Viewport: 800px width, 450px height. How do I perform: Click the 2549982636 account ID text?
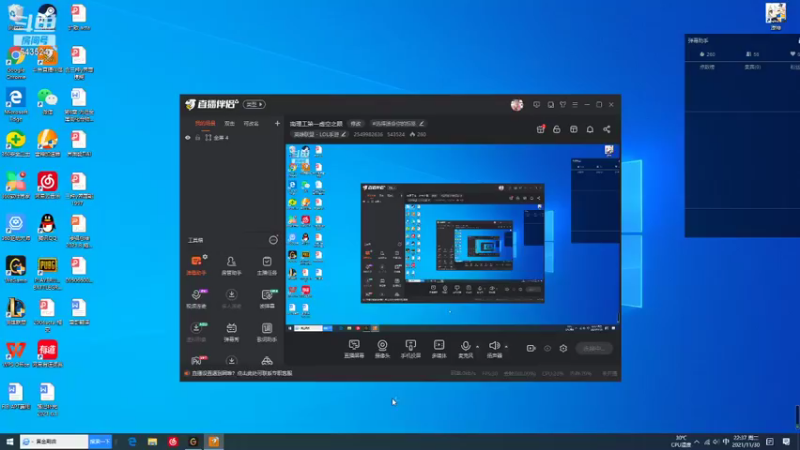368,135
